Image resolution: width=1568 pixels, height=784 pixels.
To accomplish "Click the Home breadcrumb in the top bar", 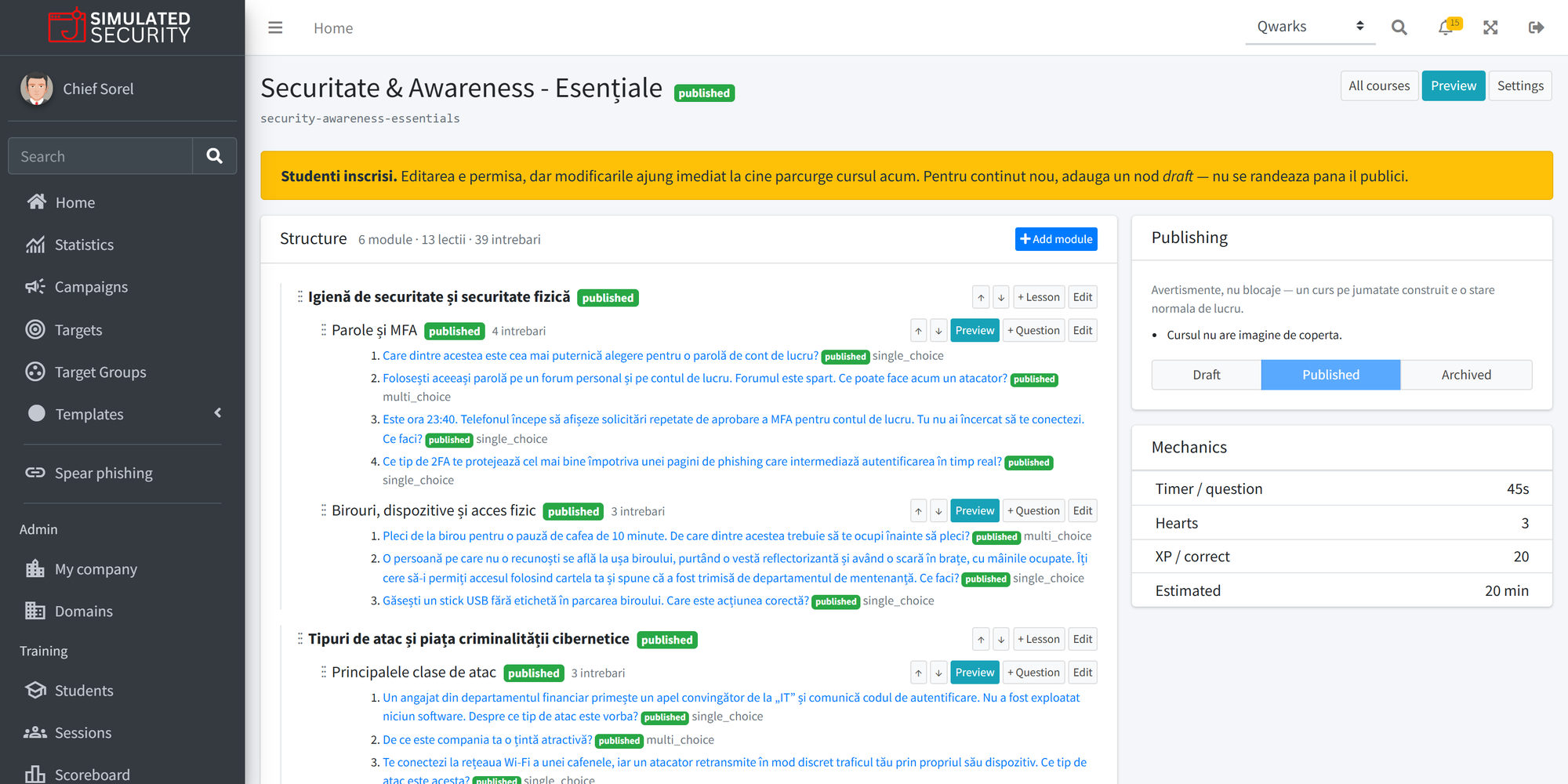I will click(333, 28).
